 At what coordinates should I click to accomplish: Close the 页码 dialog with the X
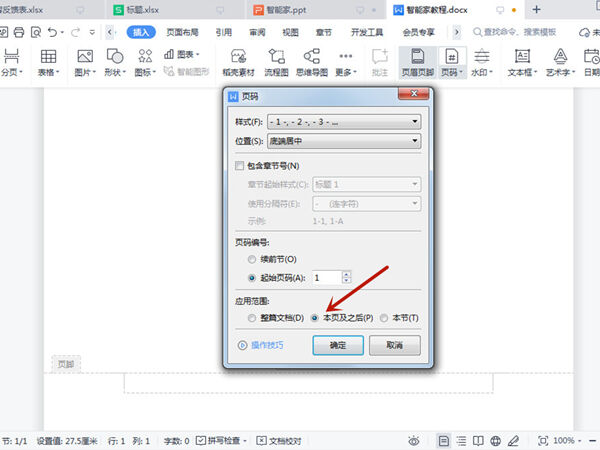click(414, 93)
